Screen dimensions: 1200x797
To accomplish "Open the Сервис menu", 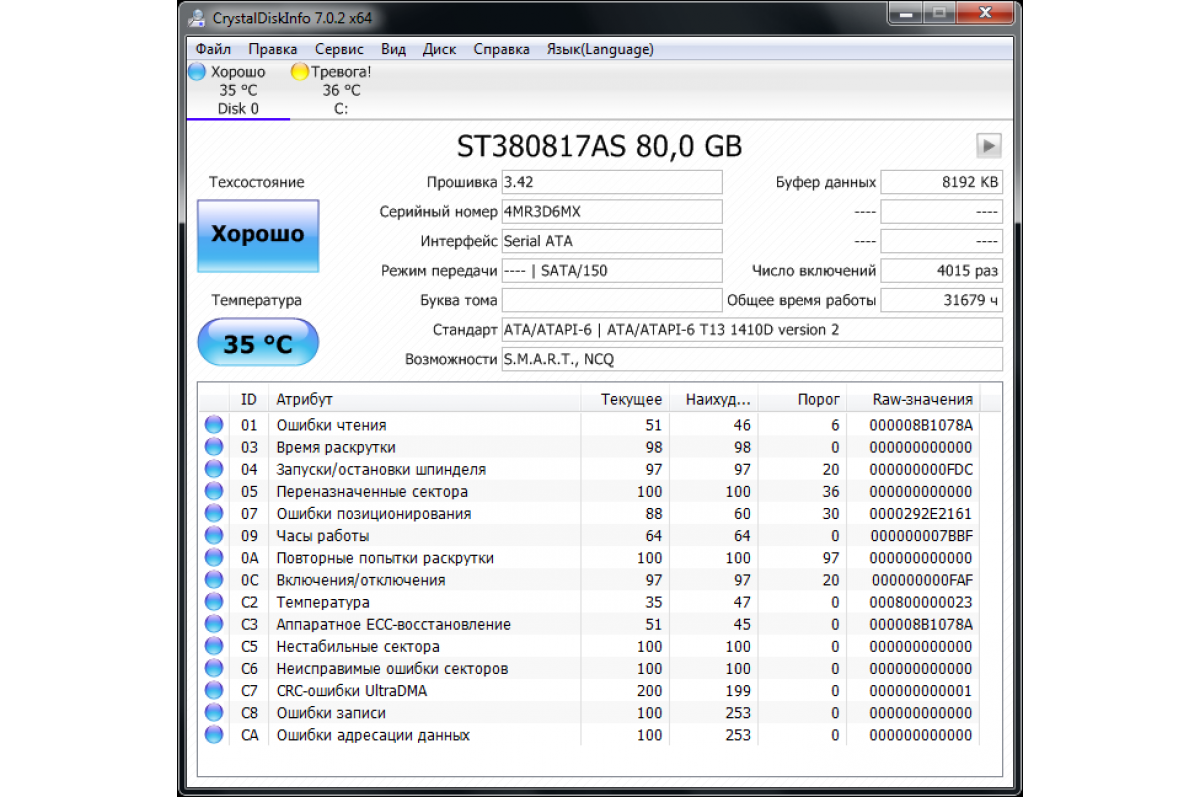I will (339, 49).
